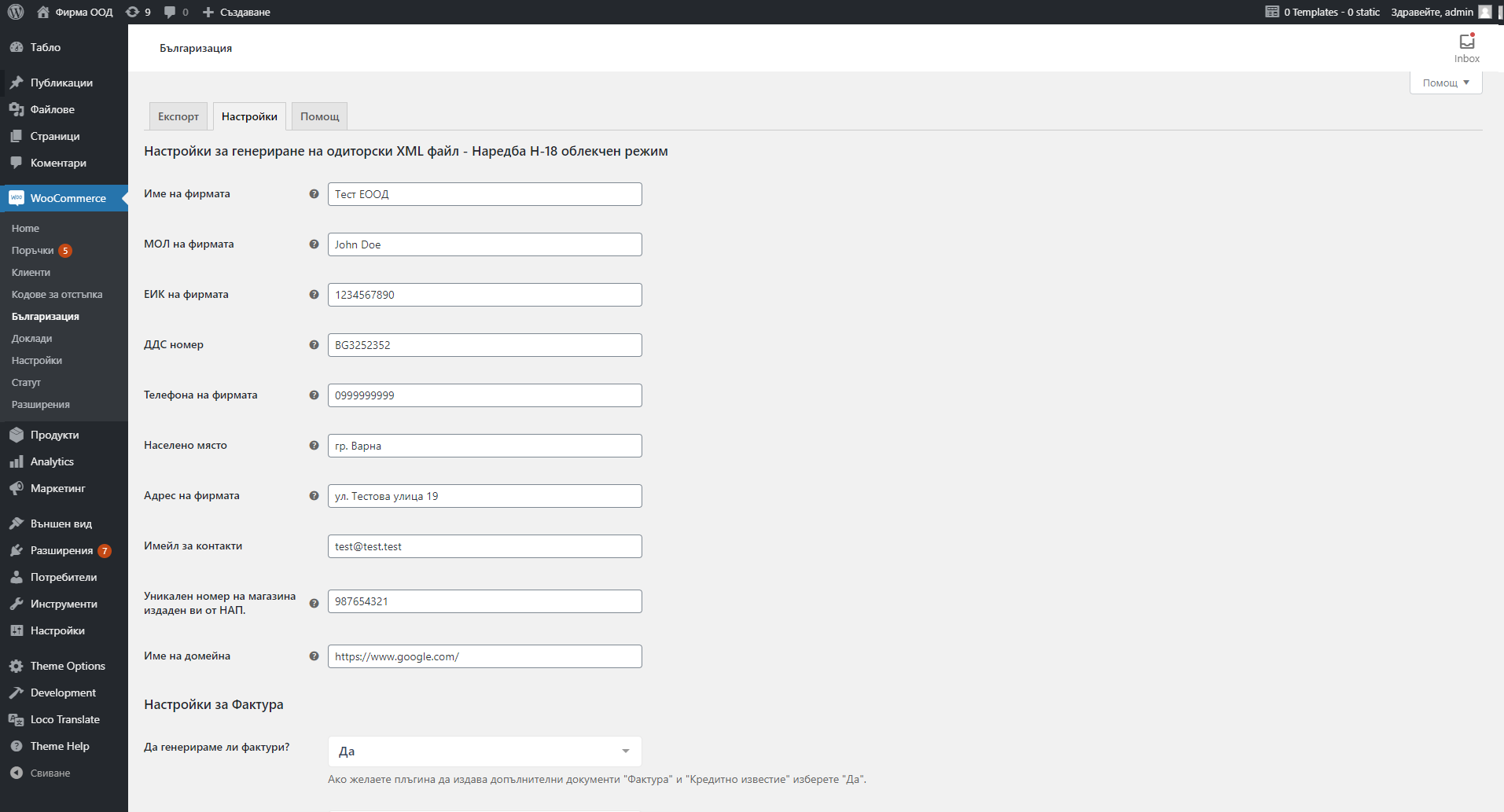Switch to the Експорт tab
This screenshot has height=812, width=1504.
[x=178, y=116]
